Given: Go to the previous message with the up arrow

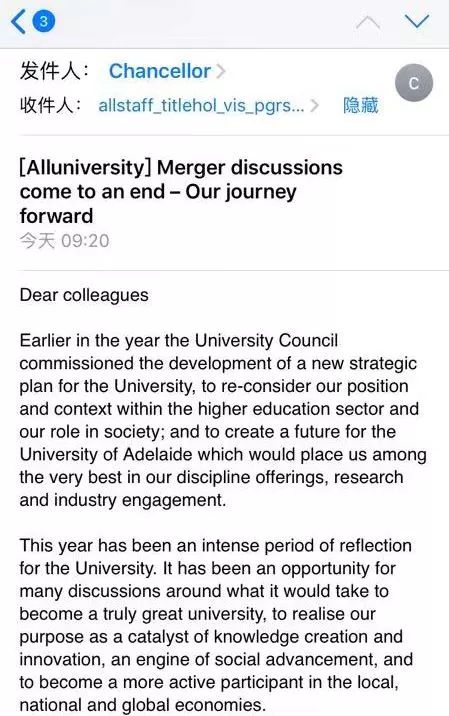Looking at the screenshot, I should [x=368, y=22].
